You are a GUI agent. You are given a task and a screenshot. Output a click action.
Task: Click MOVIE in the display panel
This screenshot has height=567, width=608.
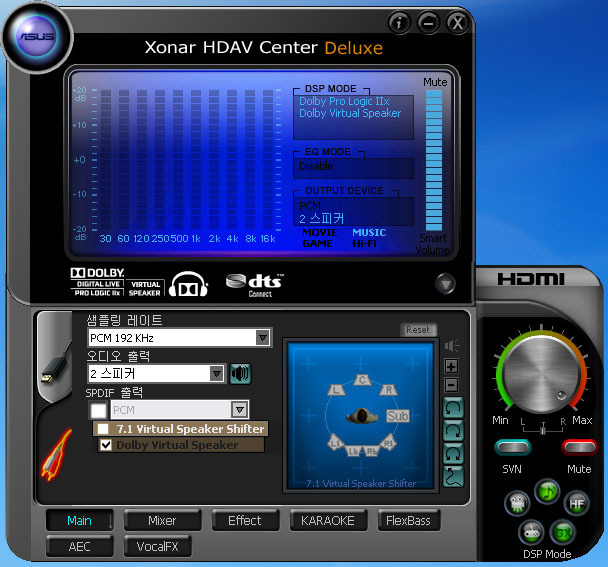(320, 232)
